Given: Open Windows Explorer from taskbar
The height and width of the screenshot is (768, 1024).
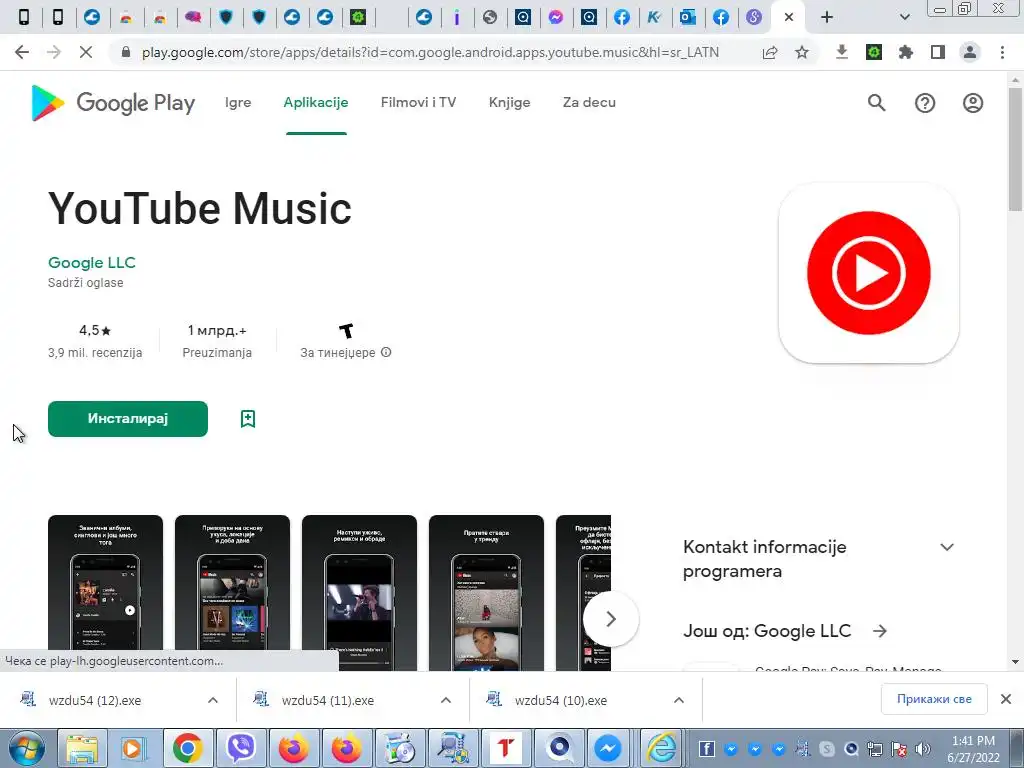Looking at the screenshot, I should 80,748.
